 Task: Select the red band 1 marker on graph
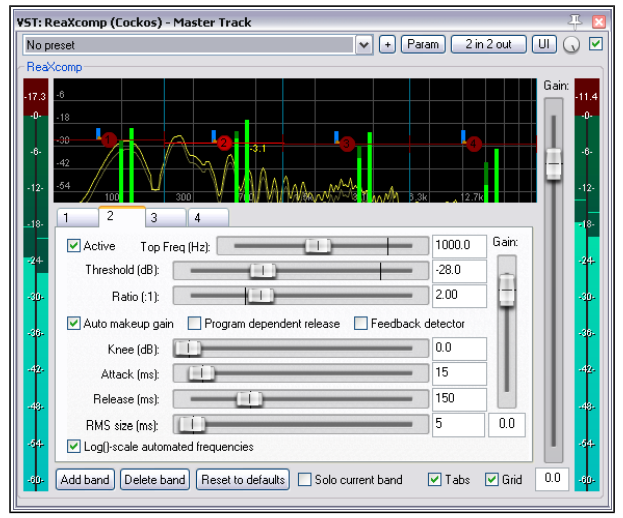pyautogui.click(x=108, y=140)
